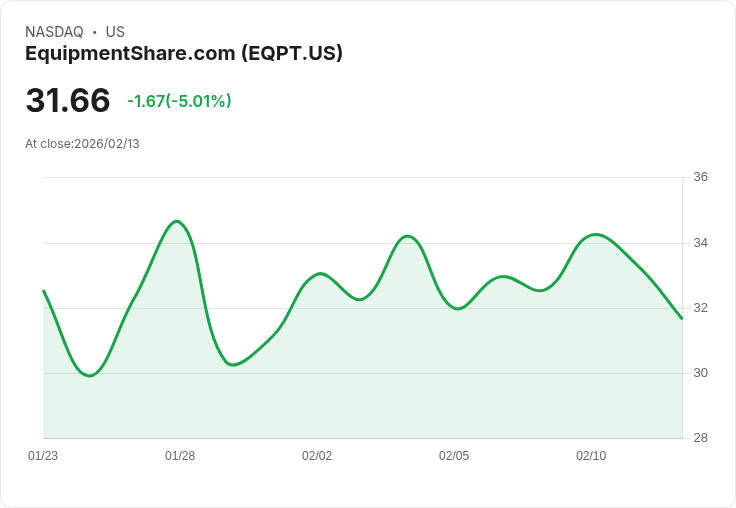Click the 32 value on the price axis
This screenshot has width=736, height=508.
pos(700,308)
